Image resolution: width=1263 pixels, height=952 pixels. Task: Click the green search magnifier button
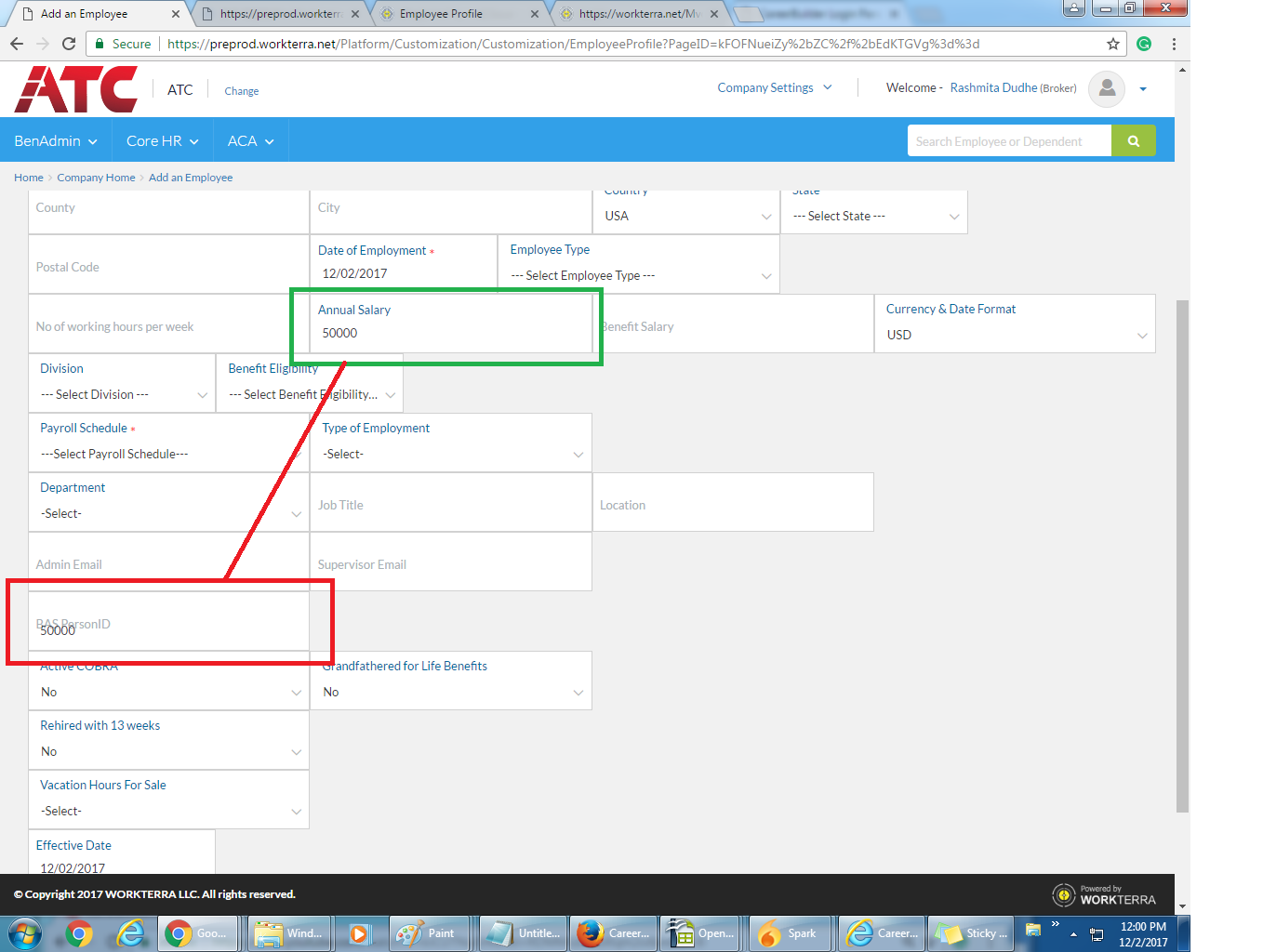(1134, 140)
